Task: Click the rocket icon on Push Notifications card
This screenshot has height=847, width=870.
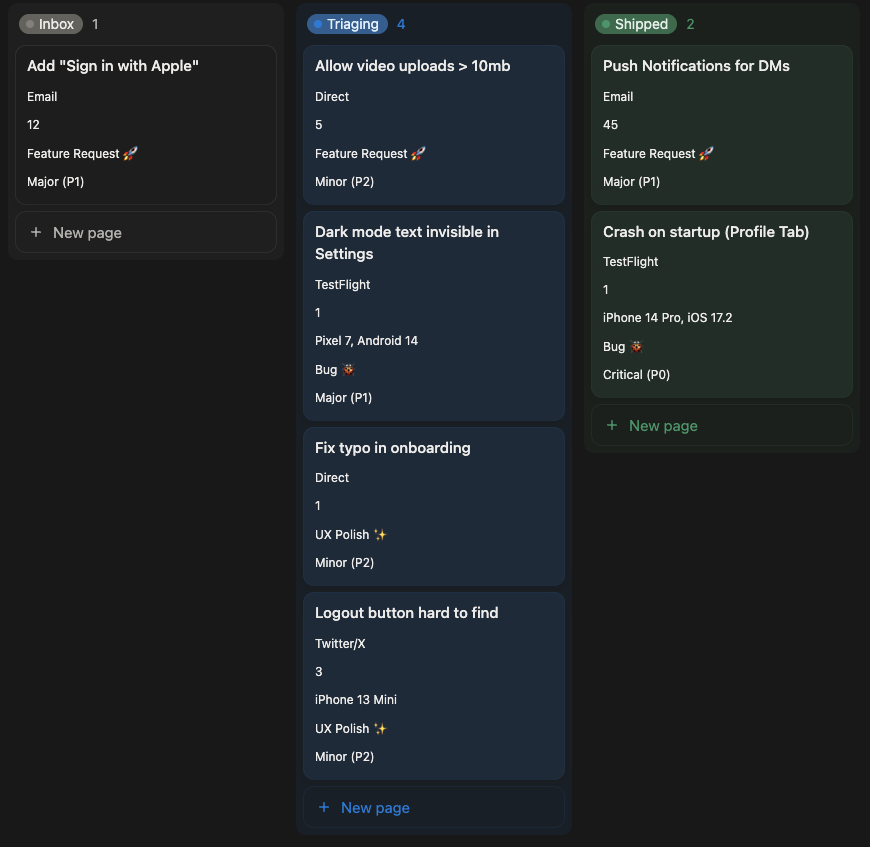Action: pyautogui.click(x=704, y=152)
